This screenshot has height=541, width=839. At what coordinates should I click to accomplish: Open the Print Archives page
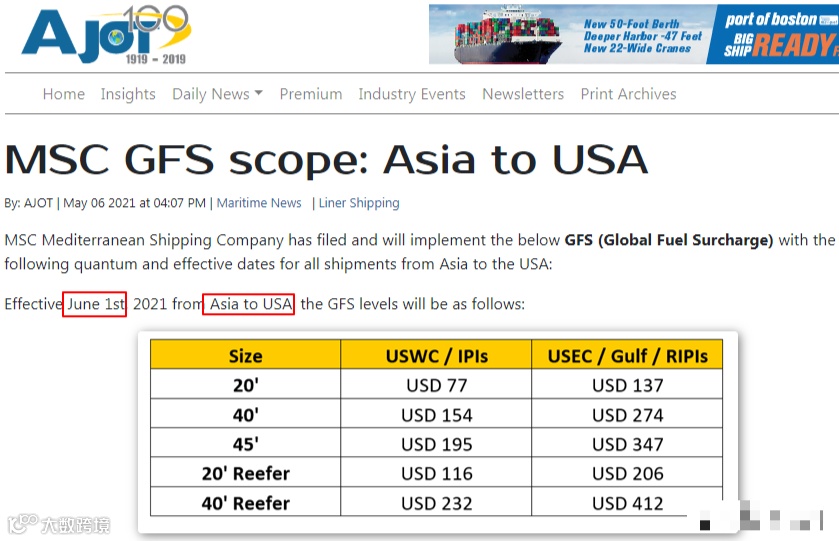coord(628,94)
